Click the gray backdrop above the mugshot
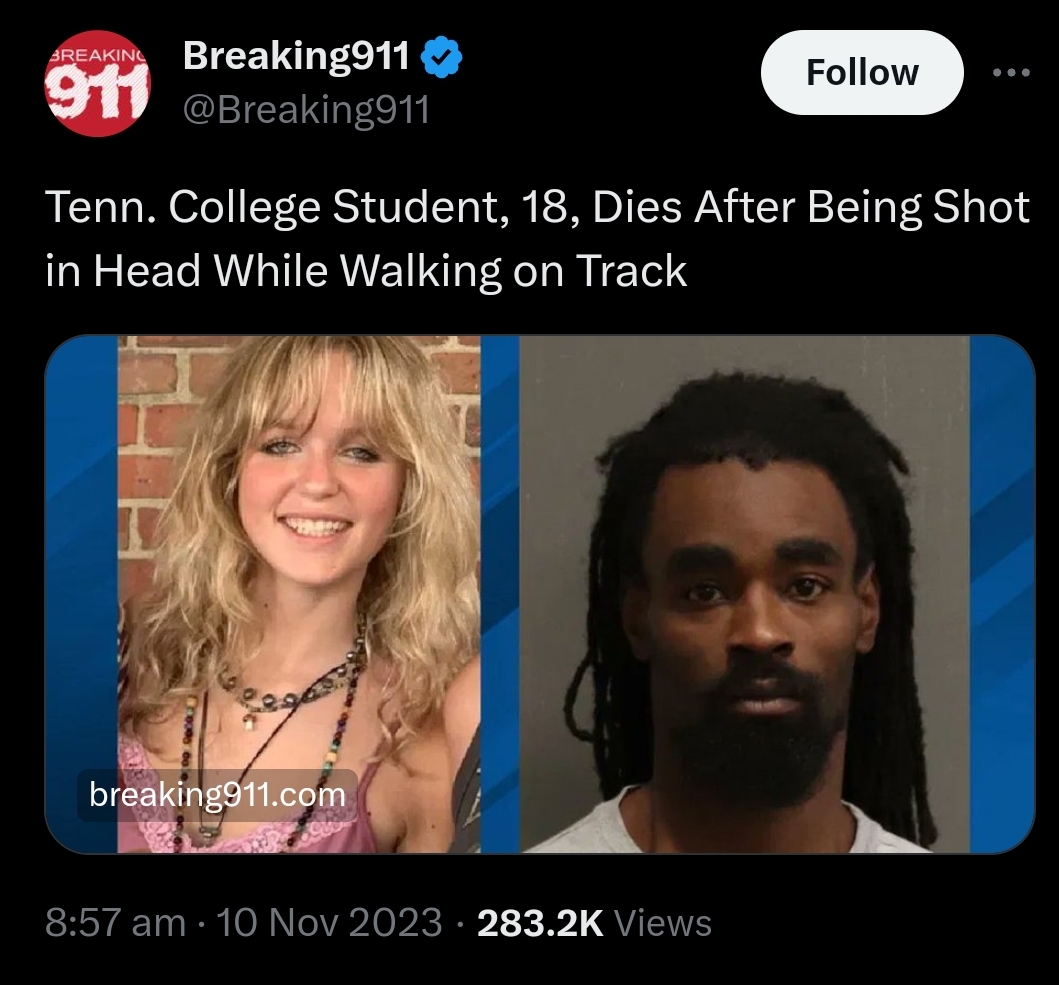This screenshot has height=985, width=1059. 743,358
